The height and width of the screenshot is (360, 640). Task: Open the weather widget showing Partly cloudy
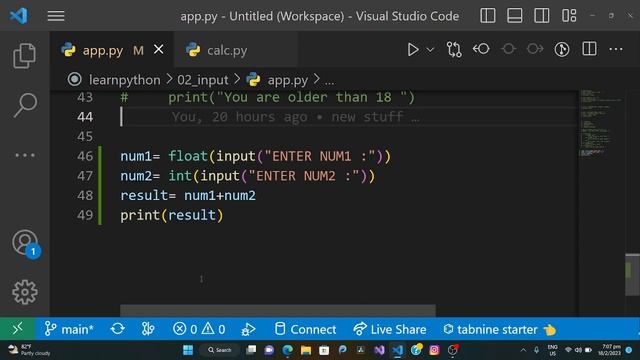(x=29, y=350)
